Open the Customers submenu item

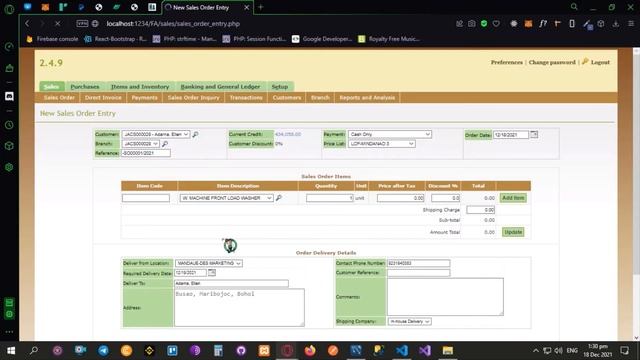(x=287, y=98)
